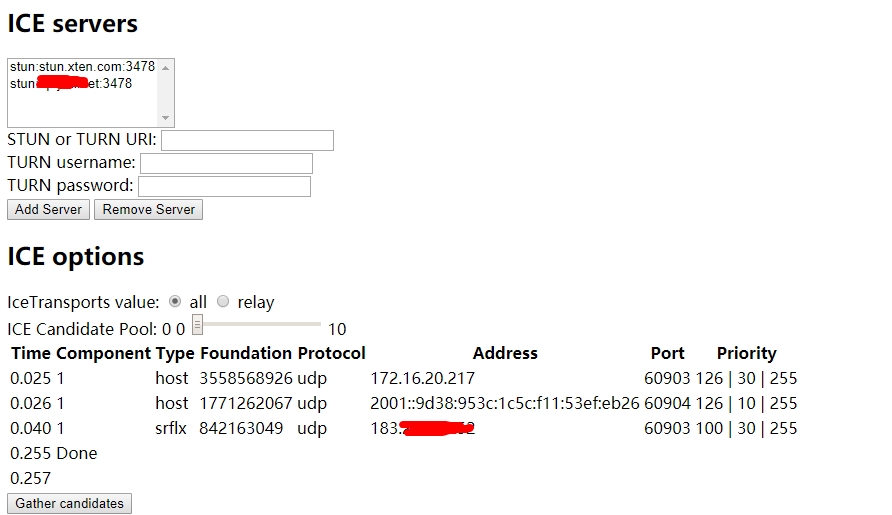Click the 172.16.20.217 host address cell
Screen dimensions: 892x515
click(x=423, y=378)
